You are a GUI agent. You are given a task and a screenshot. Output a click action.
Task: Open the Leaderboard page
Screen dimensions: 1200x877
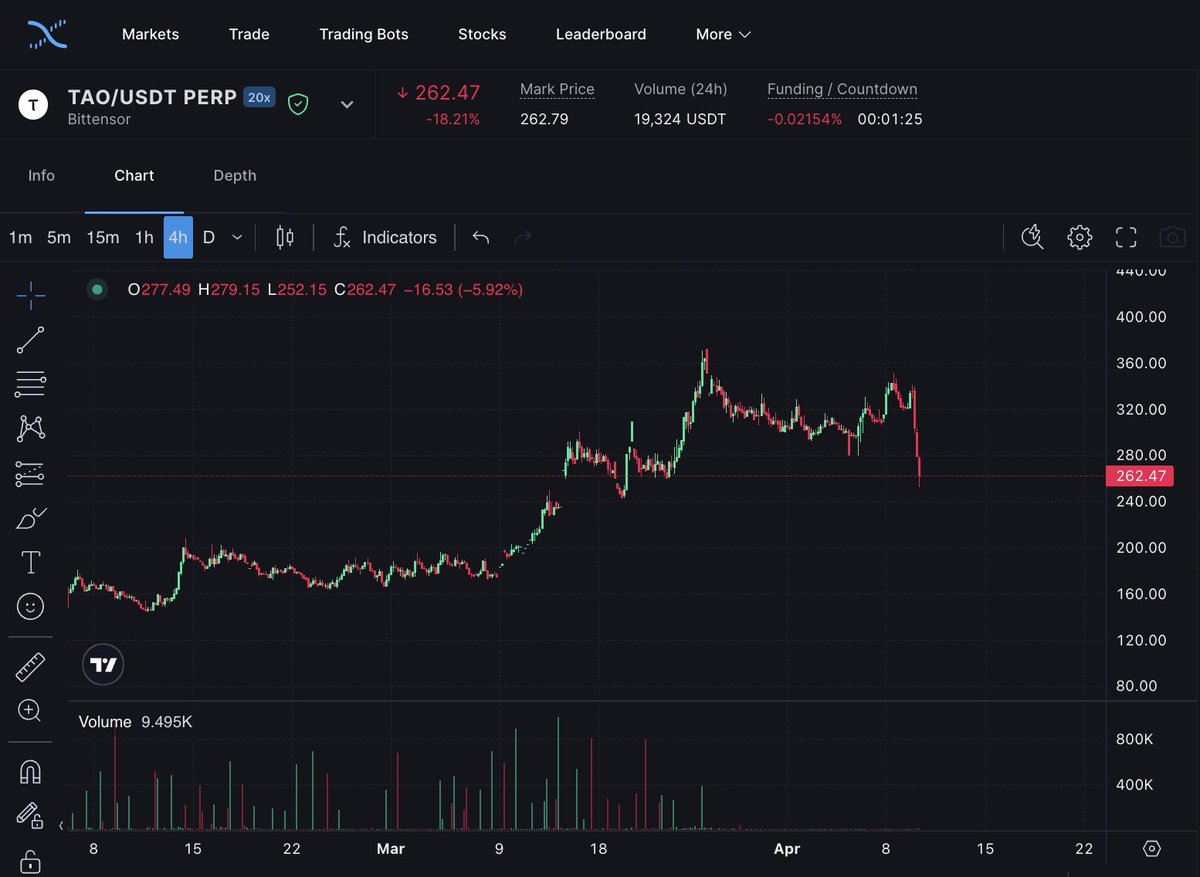(x=601, y=34)
